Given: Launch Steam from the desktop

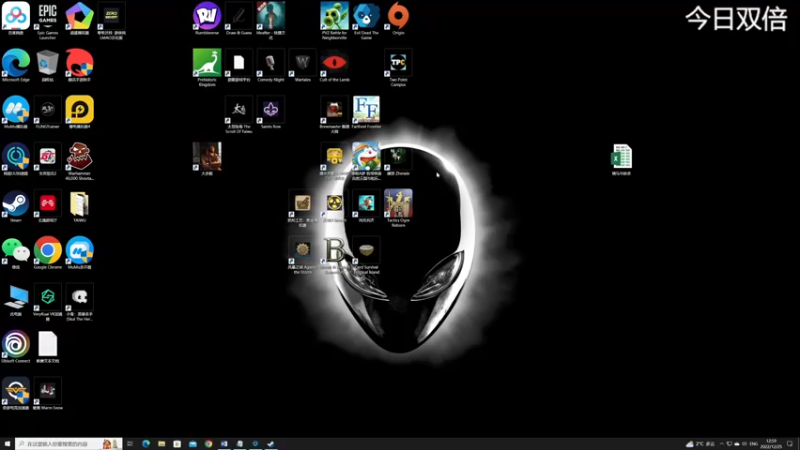Looking at the screenshot, I should 16,206.
